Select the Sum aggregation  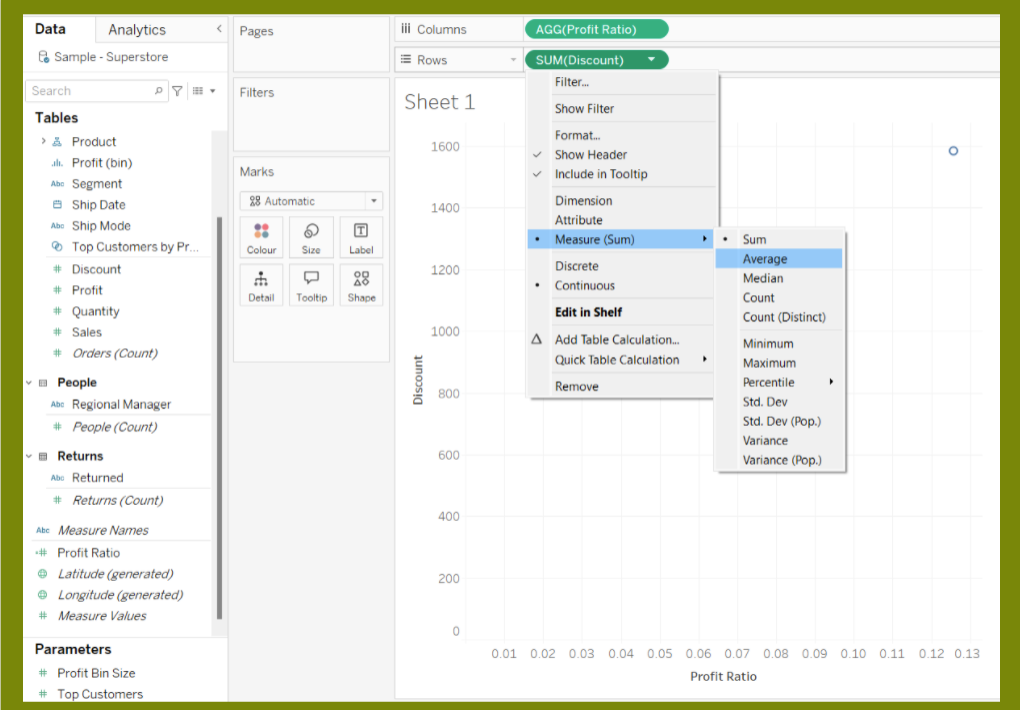[x=754, y=239]
